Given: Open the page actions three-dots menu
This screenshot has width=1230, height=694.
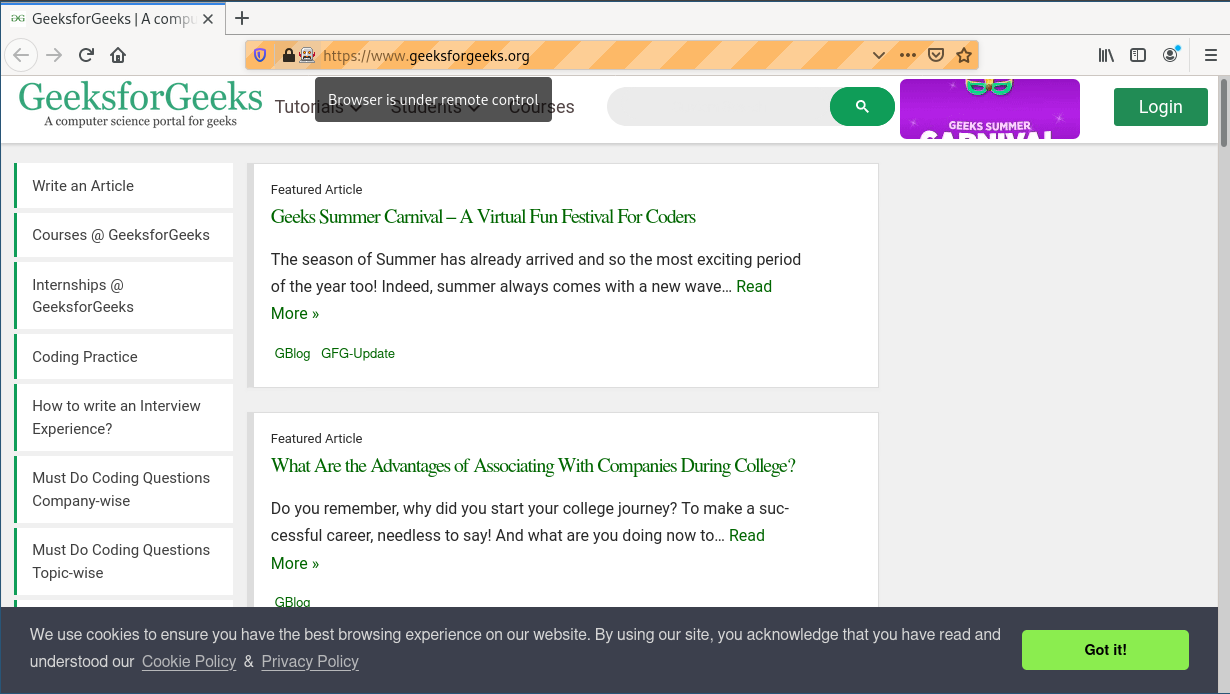Looking at the screenshot, I should pos(907,55).
